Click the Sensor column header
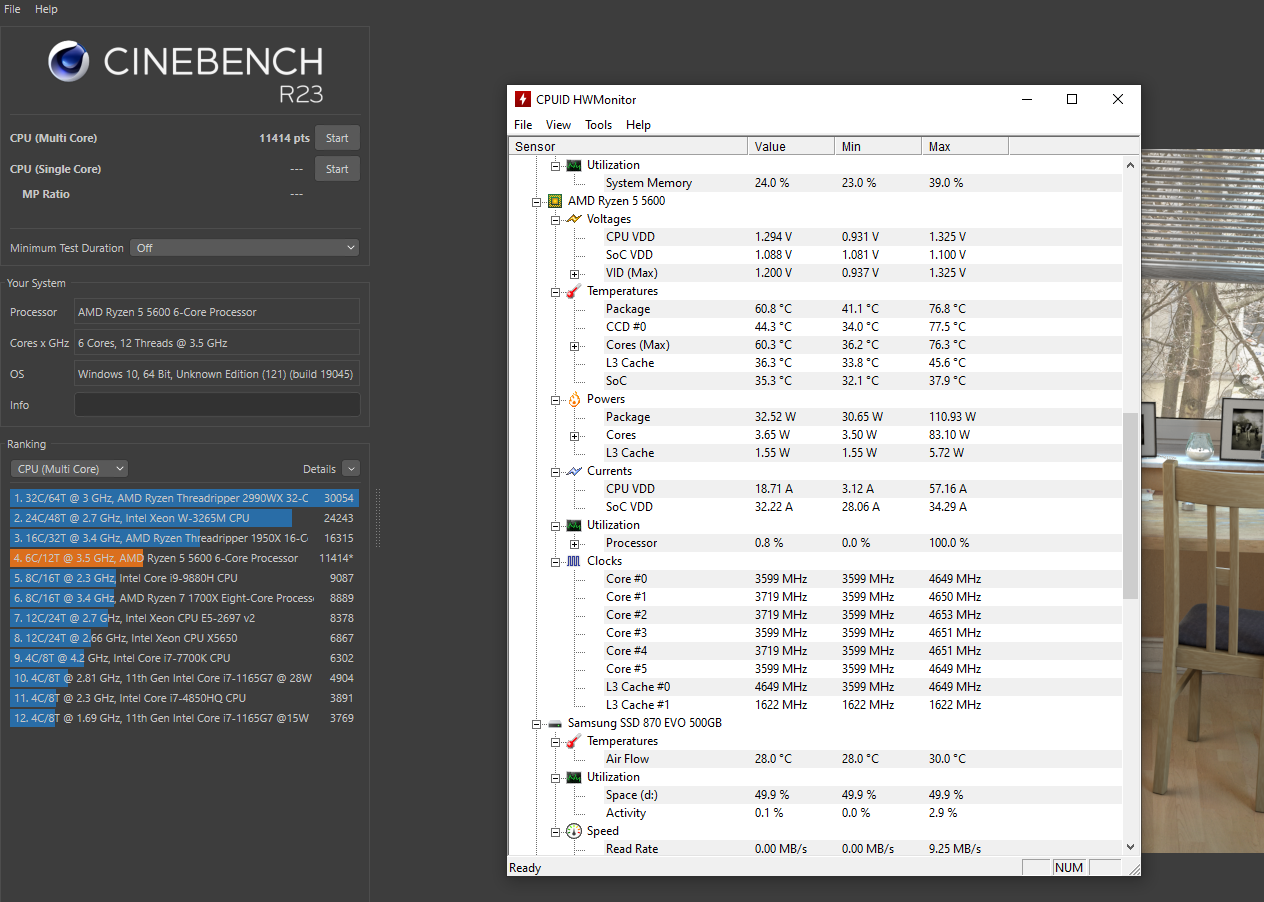1264x902 pixels. tap(628, 147)
